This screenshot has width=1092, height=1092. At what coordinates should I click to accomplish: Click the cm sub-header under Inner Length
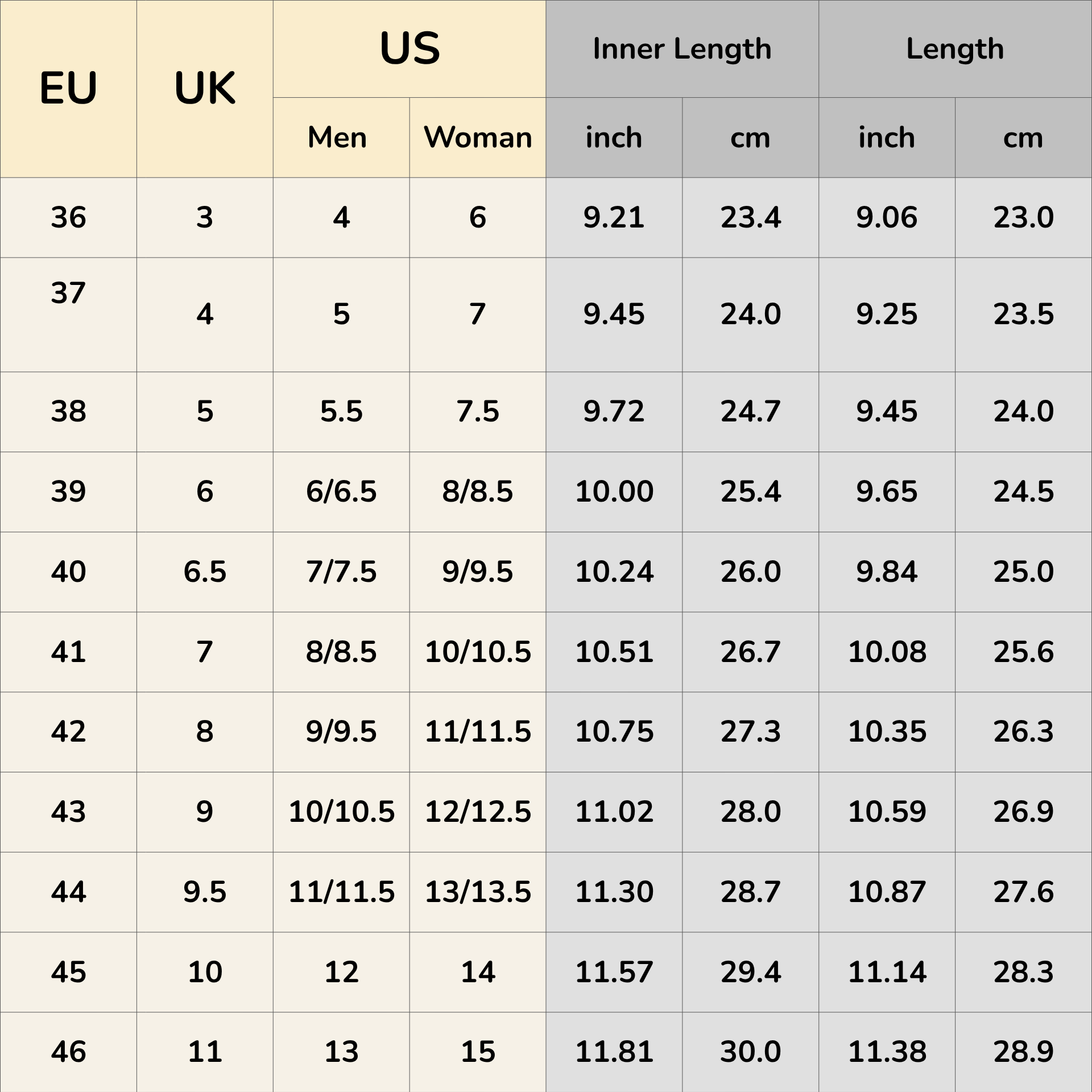pyautogui.click(x=750, y=138)
